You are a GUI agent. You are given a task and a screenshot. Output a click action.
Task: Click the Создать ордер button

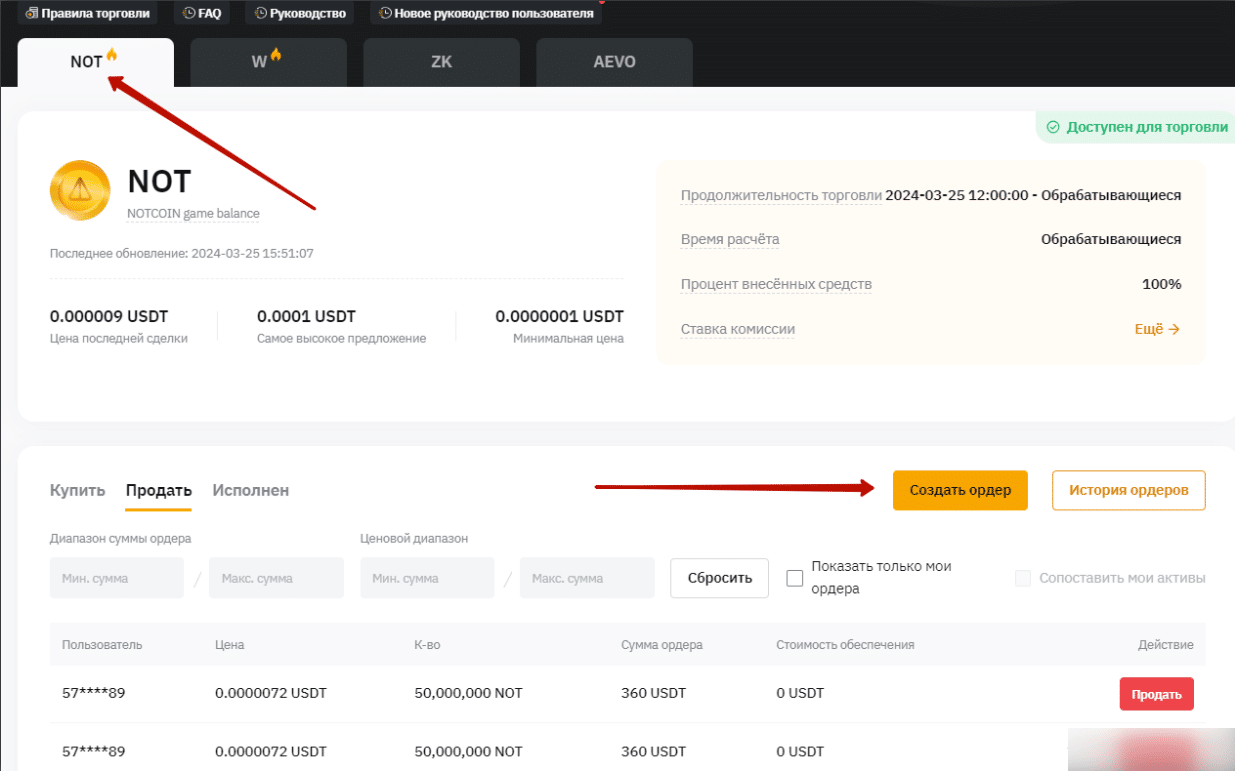(x=960, y=490)
